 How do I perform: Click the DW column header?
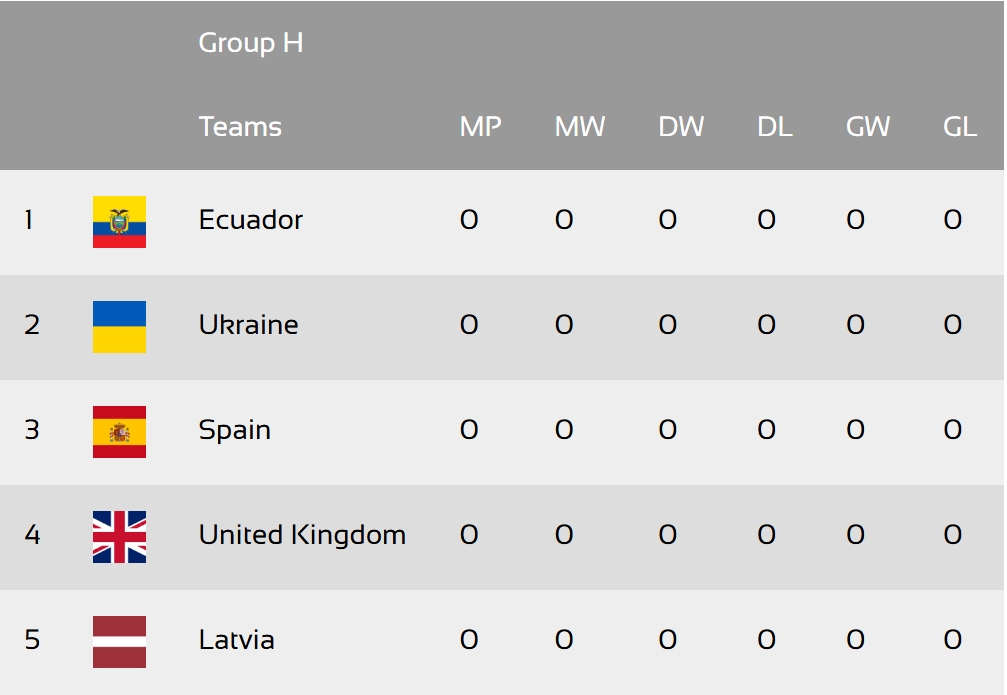click(681, 127)
